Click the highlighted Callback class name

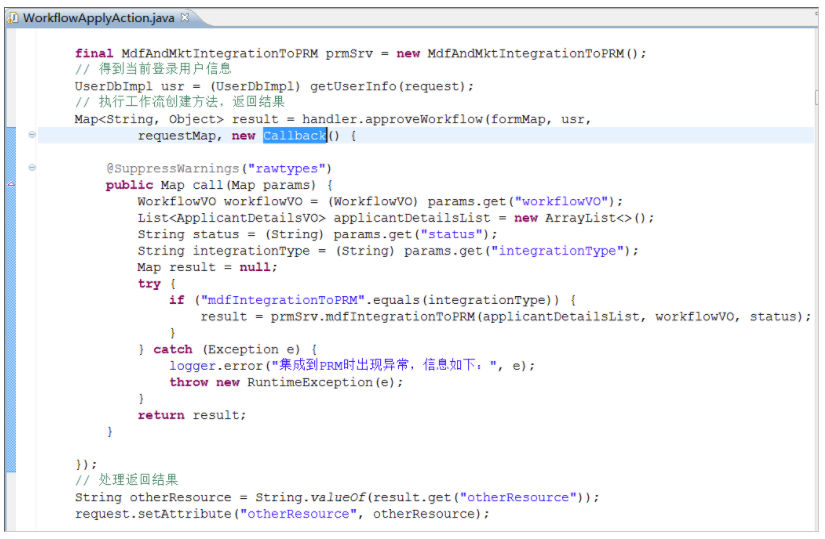click(295, 136)
